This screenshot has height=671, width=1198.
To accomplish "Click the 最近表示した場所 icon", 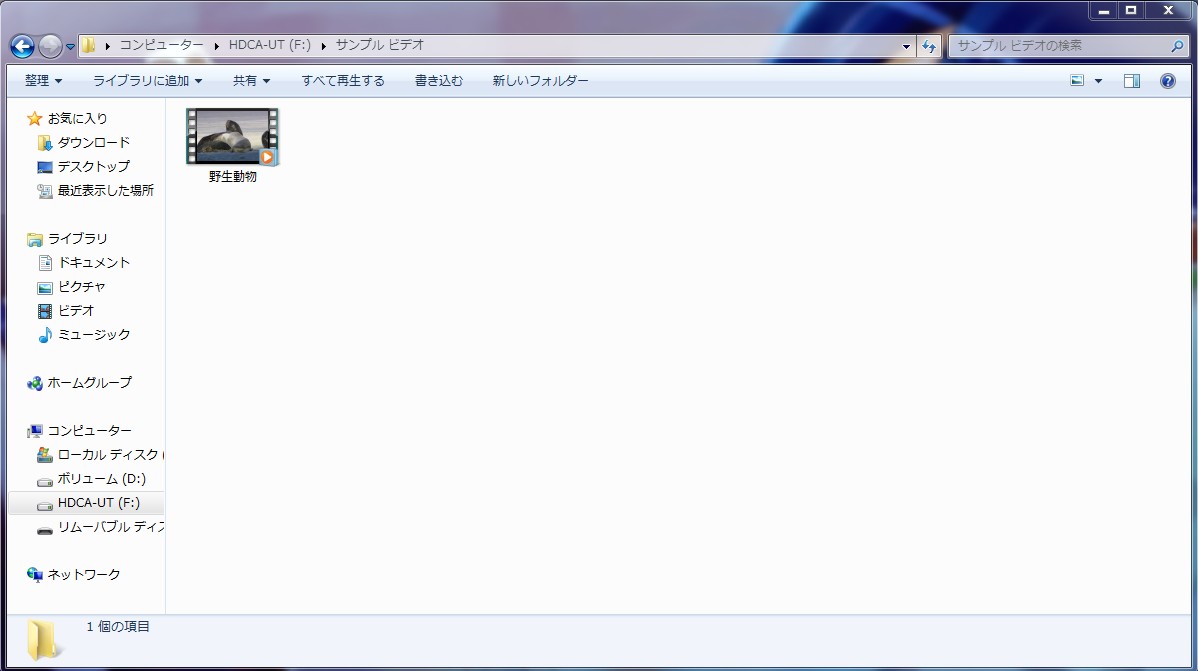I will (45, 191).
